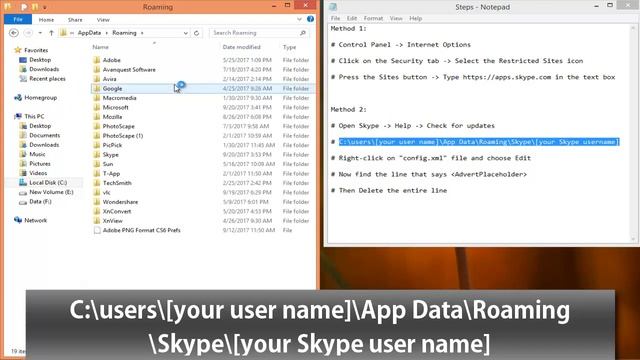This screenshot has width=640, height=360.
Task: Click the 5/25/2017 1:09 PM date cell
Action: coord(247,60)
